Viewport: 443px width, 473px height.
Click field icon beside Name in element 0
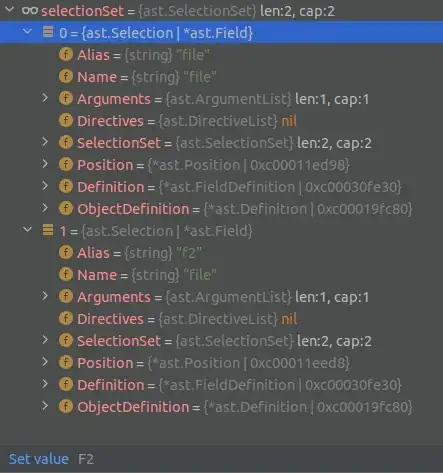[66, 76]
